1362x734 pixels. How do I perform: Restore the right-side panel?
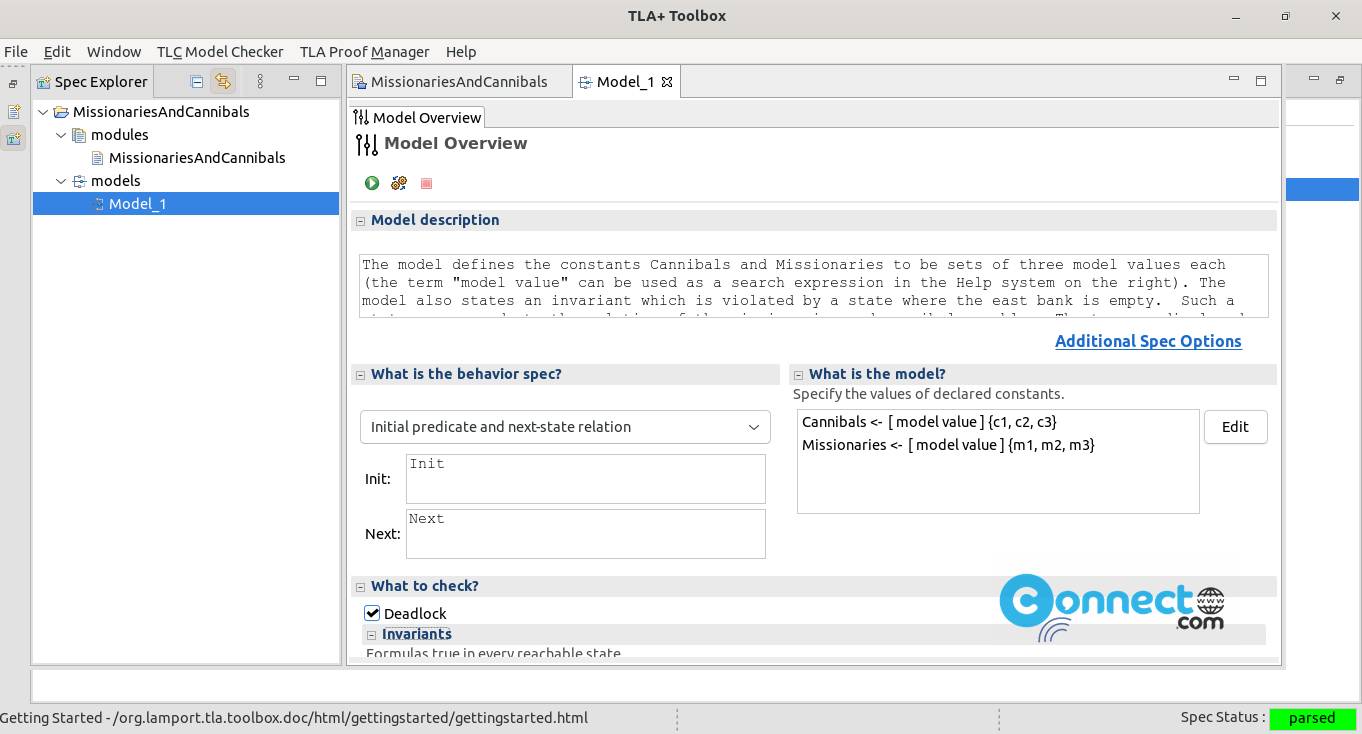pyautogui.click(x=1340, y=81)
